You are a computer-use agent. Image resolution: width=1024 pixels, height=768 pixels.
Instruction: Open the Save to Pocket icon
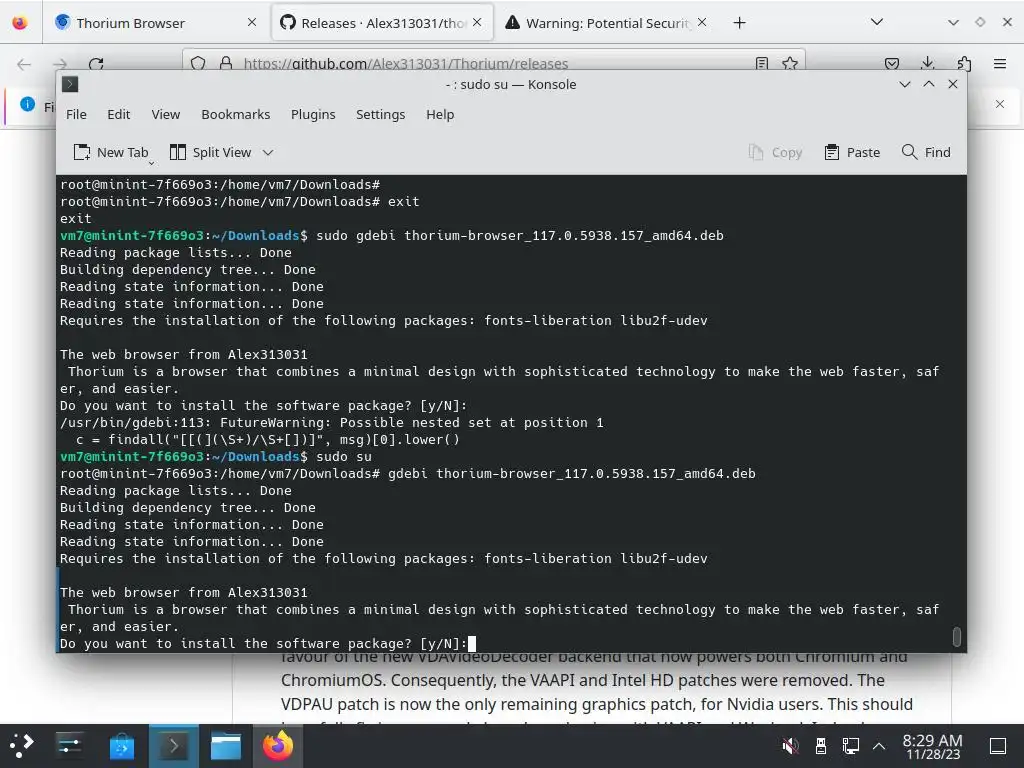pyautogui.click(x=892, y=63)
